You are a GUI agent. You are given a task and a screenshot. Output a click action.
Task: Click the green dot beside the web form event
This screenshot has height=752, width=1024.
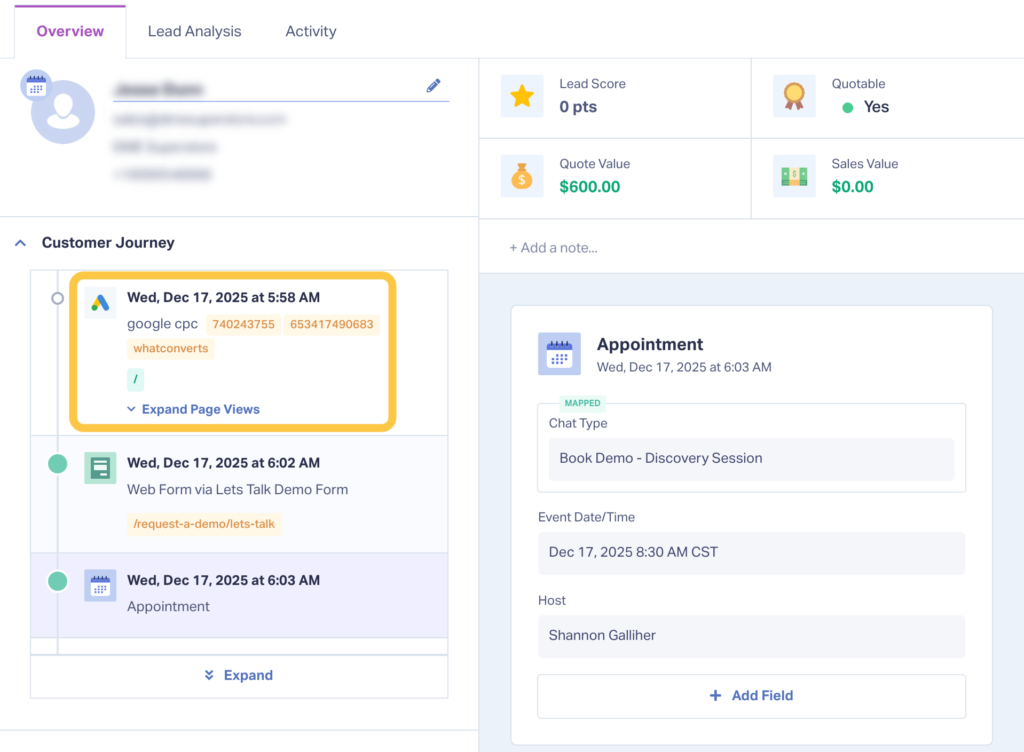pos(57,464)
